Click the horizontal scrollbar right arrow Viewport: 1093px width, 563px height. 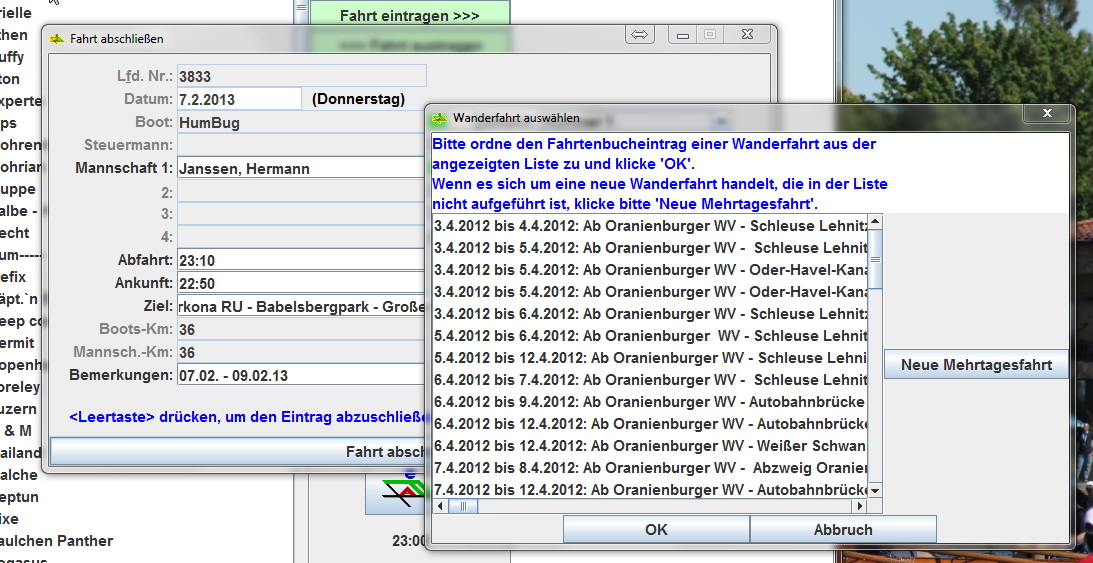pos(860,506)
